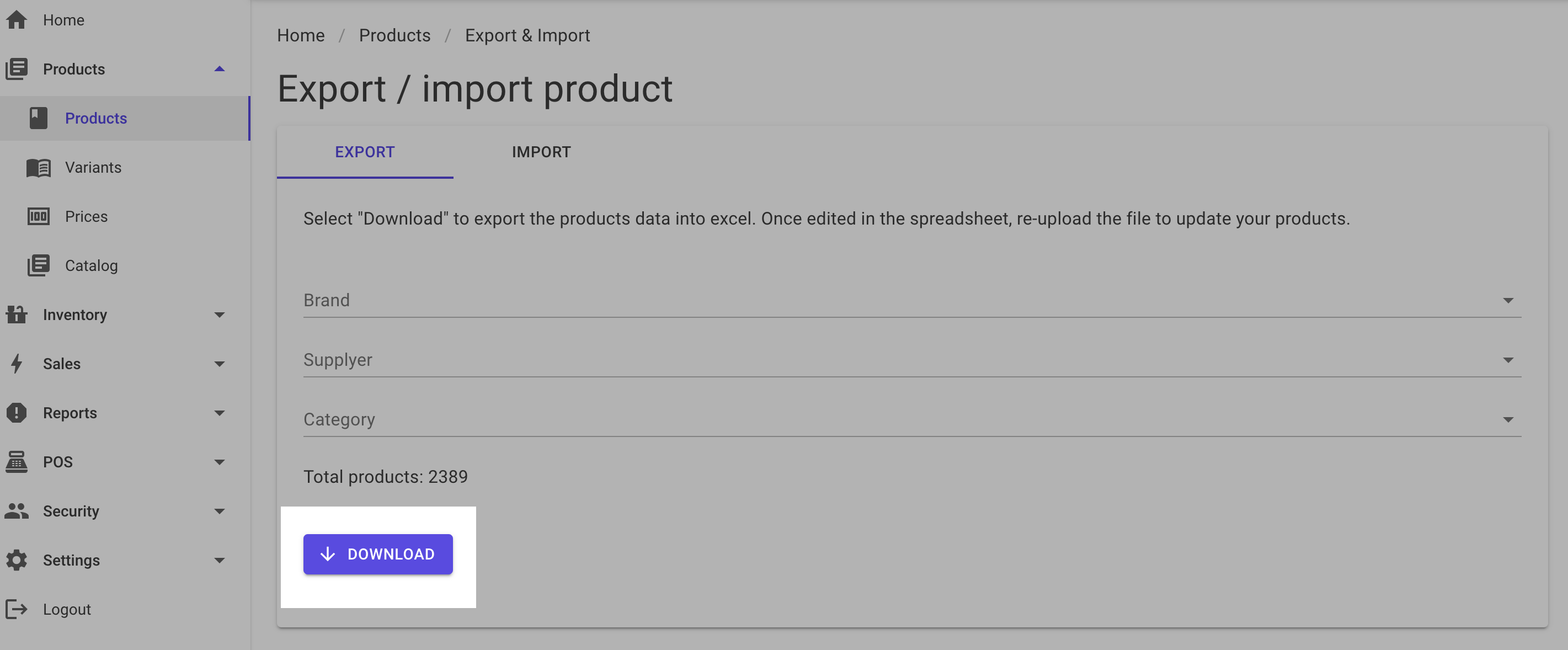
Task: Open the Category dropdown
Action: click(x=912, y=419)
